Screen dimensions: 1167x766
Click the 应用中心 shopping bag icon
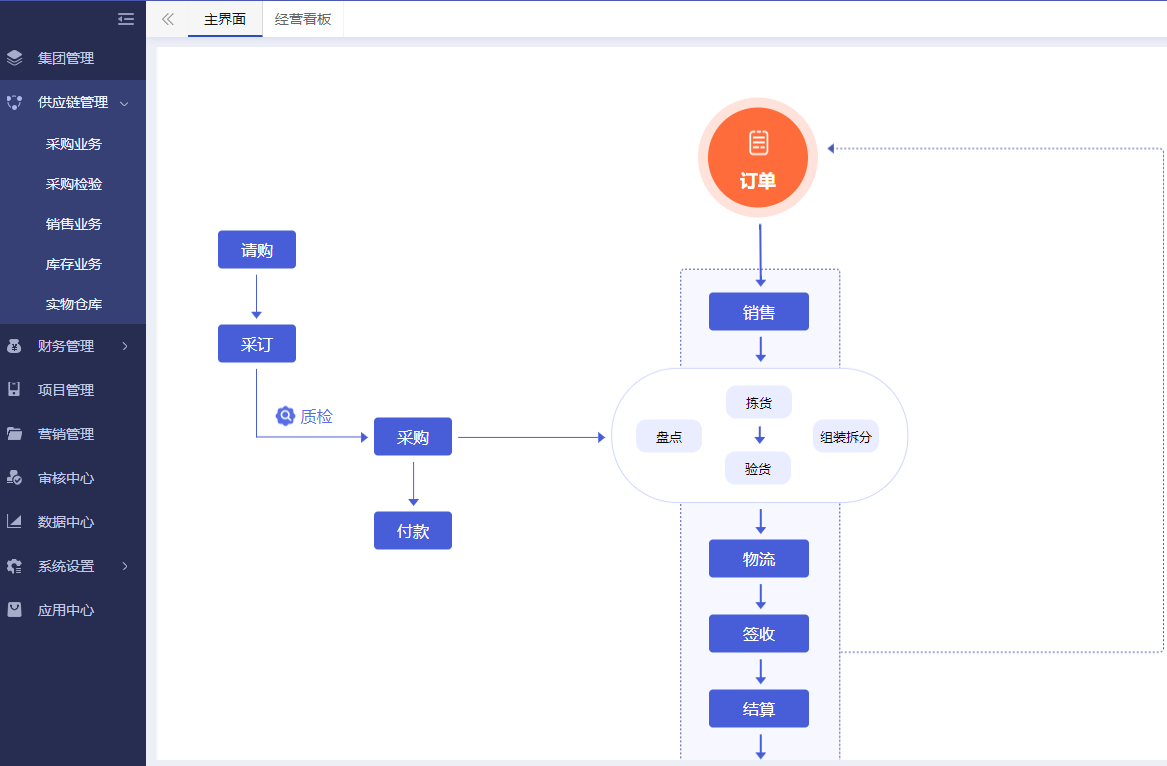14,610
